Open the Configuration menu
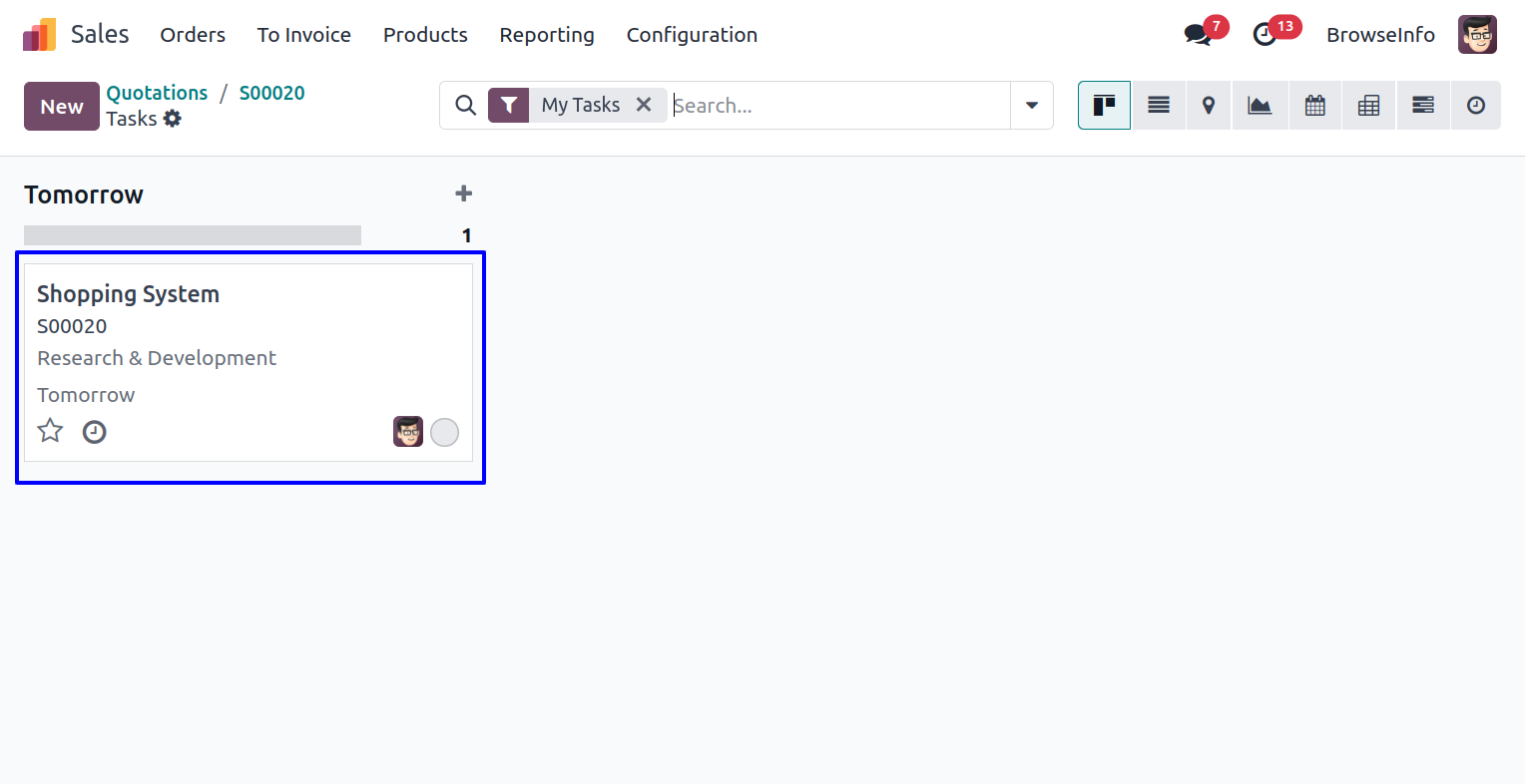 (x=692, y=35)
